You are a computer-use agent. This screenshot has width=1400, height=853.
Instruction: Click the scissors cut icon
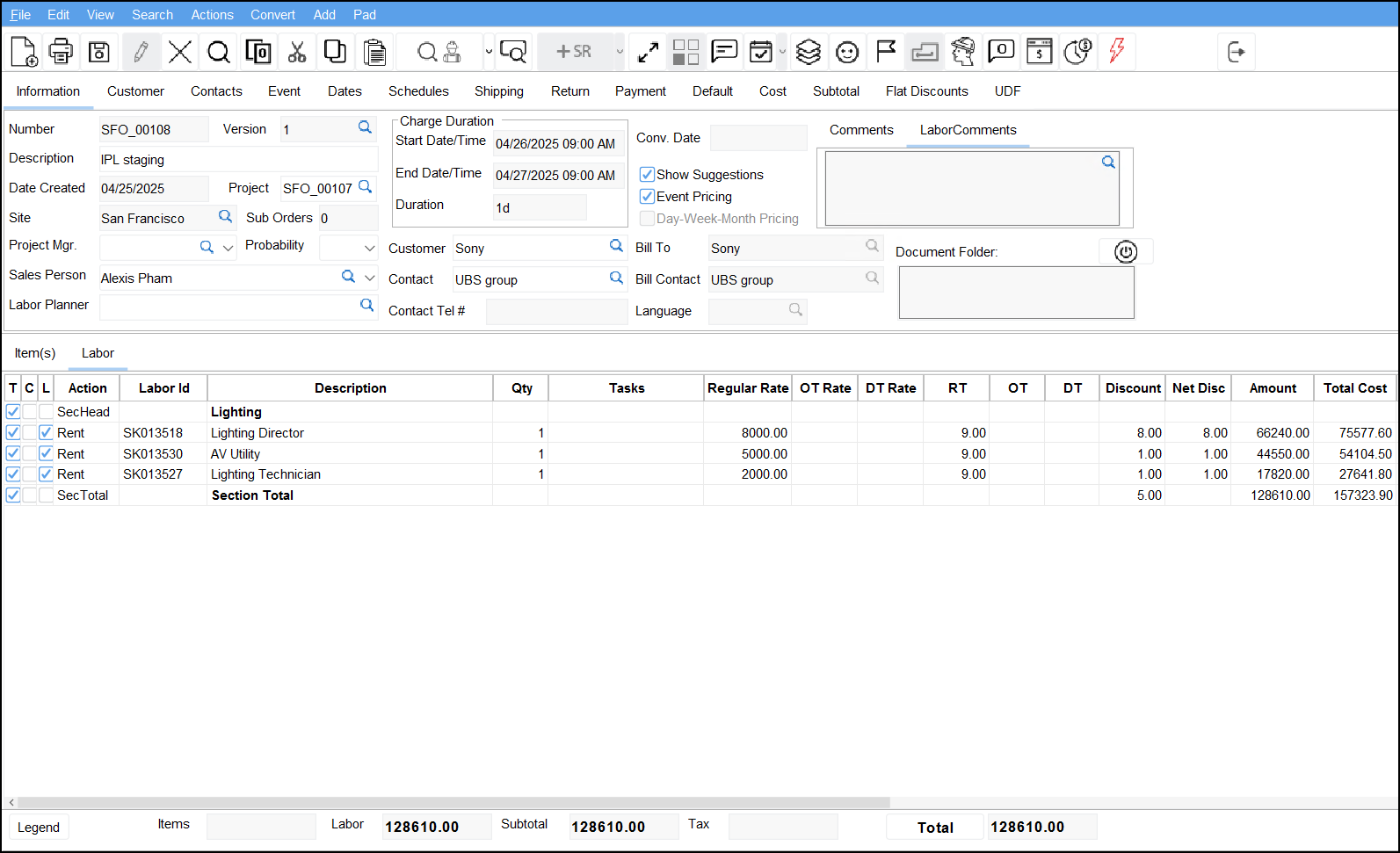click(297, 52)
